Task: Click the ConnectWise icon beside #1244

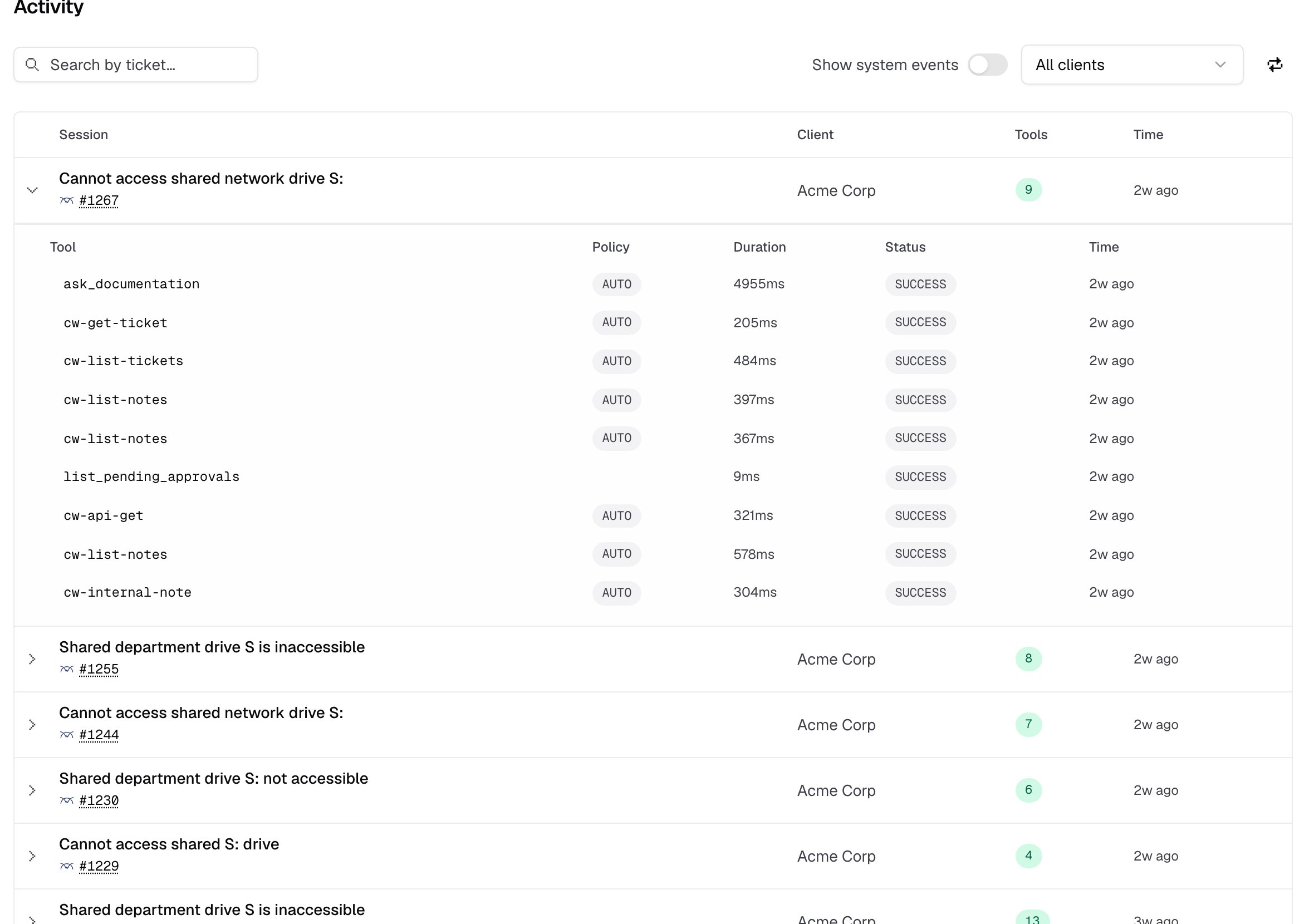Action: [66, 735]
